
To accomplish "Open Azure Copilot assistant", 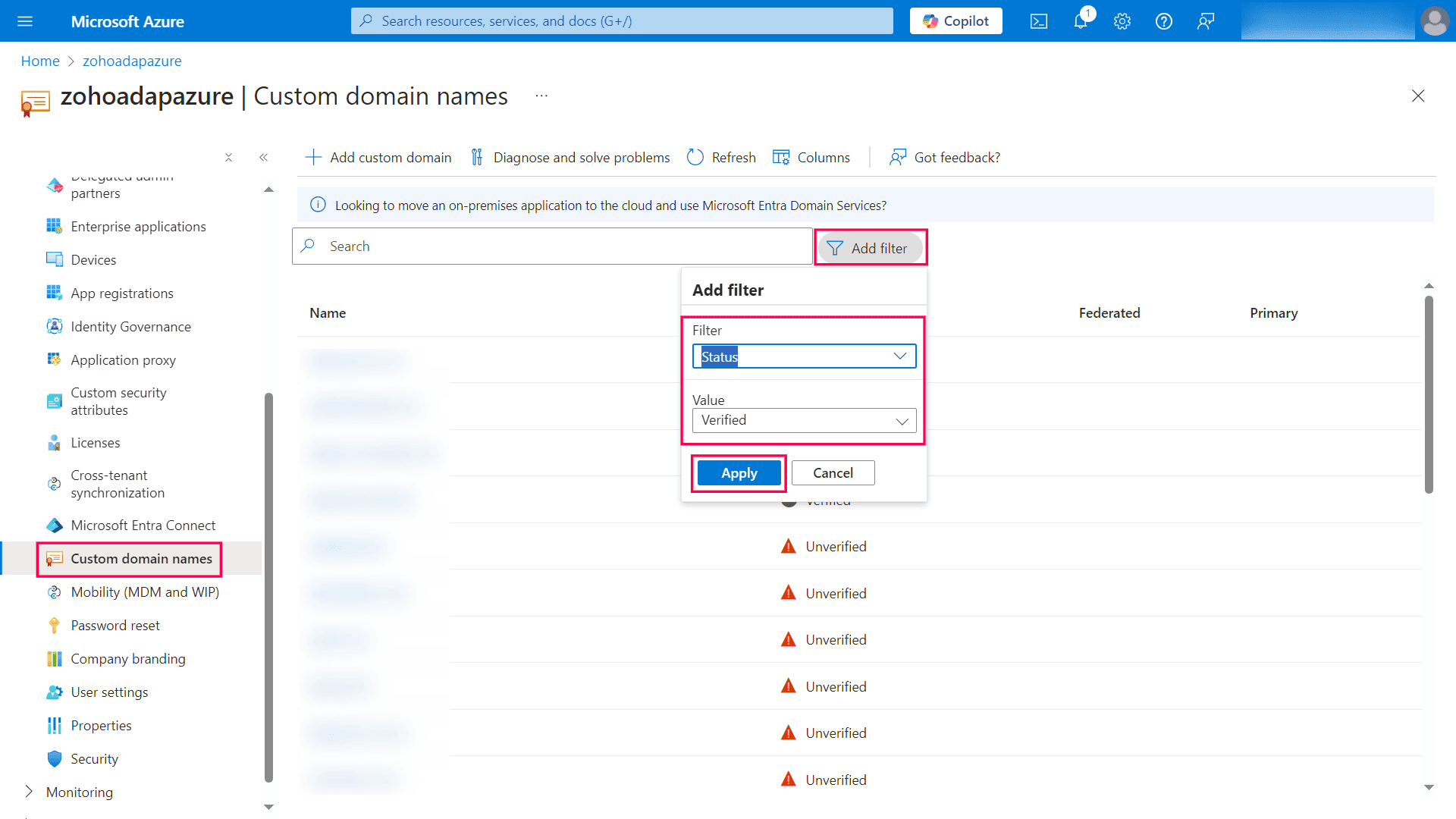I will pos(955,20).
